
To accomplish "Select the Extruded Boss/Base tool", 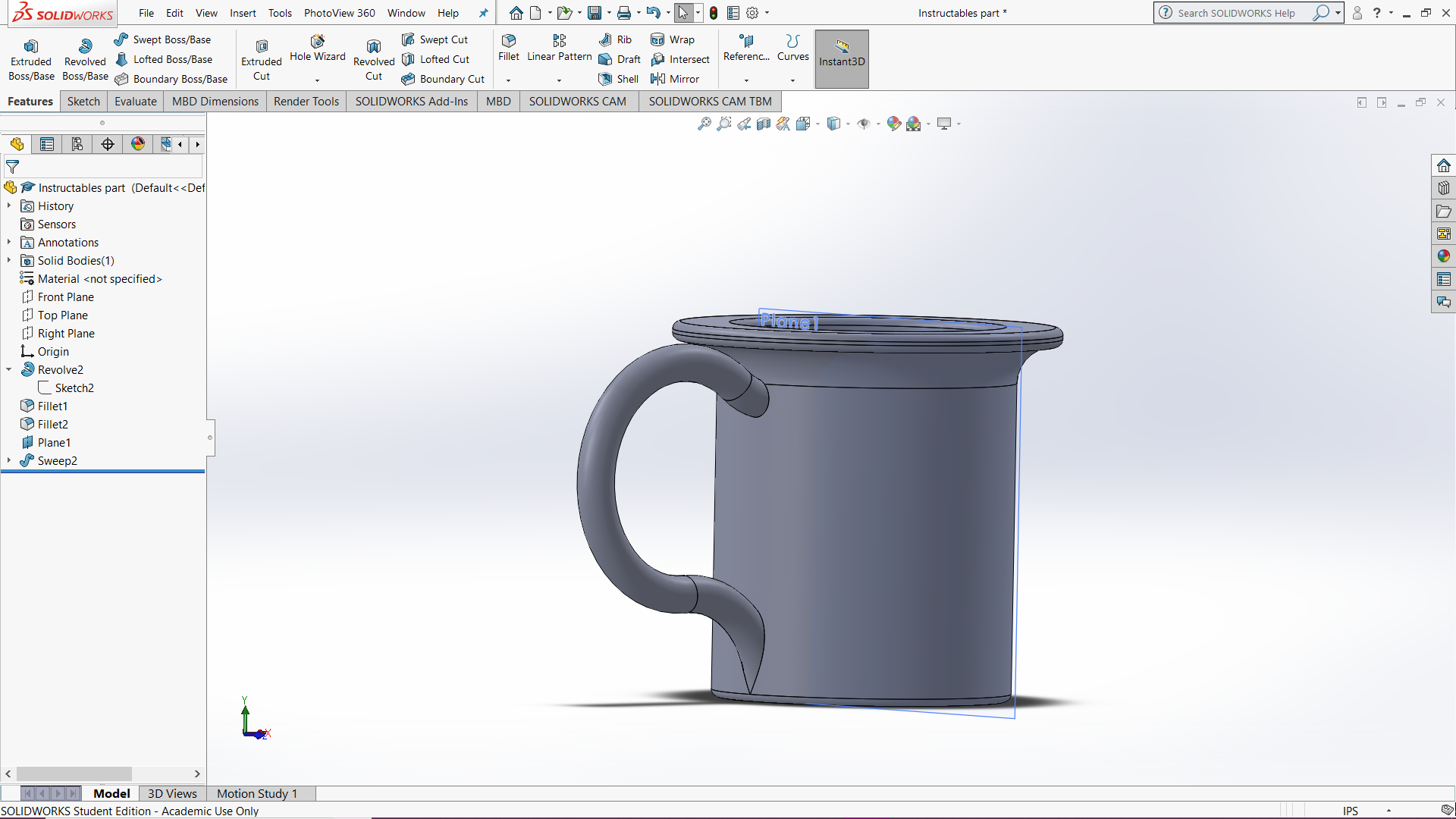I will coord(30,57).
